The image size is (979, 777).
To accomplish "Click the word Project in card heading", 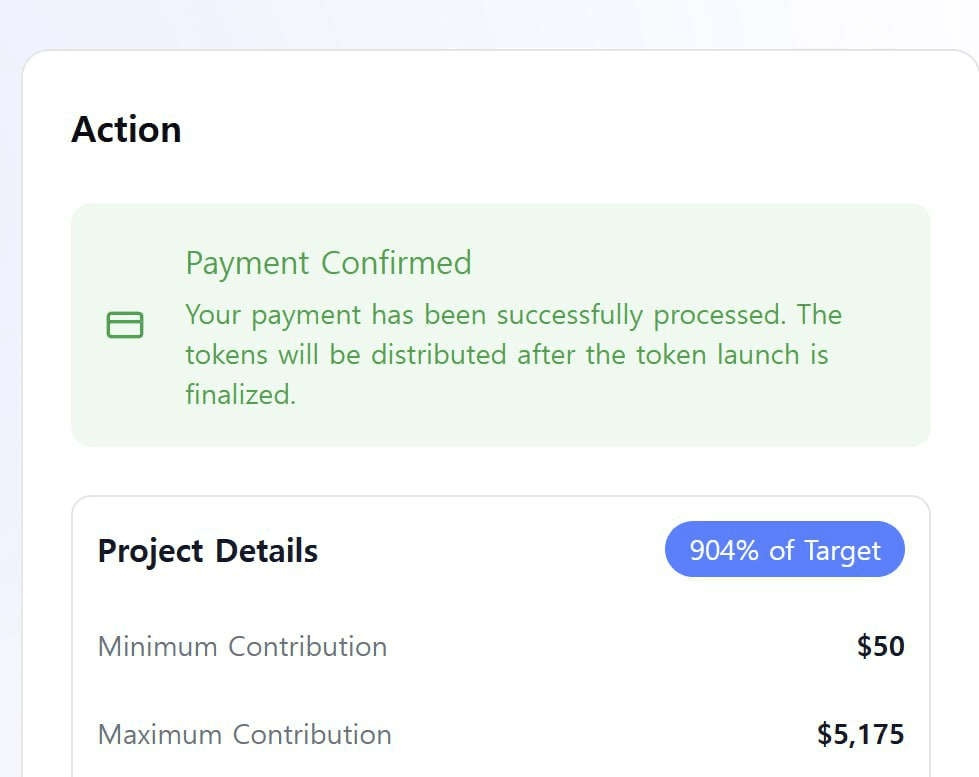I will pos(150,552).
